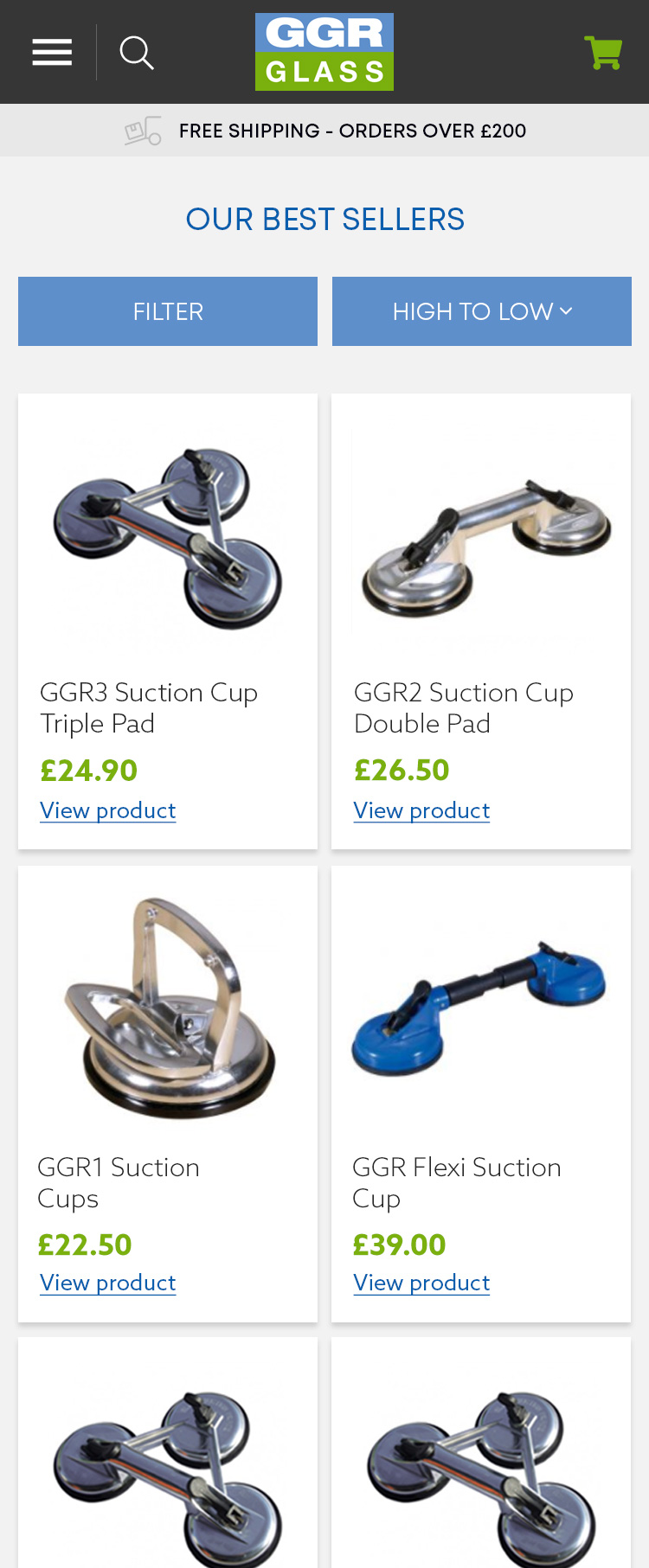Screen dimensions: 649x1568
Task: Open the GGR3 Suction Cup Triple Pad image
Action: click(168, 538)
